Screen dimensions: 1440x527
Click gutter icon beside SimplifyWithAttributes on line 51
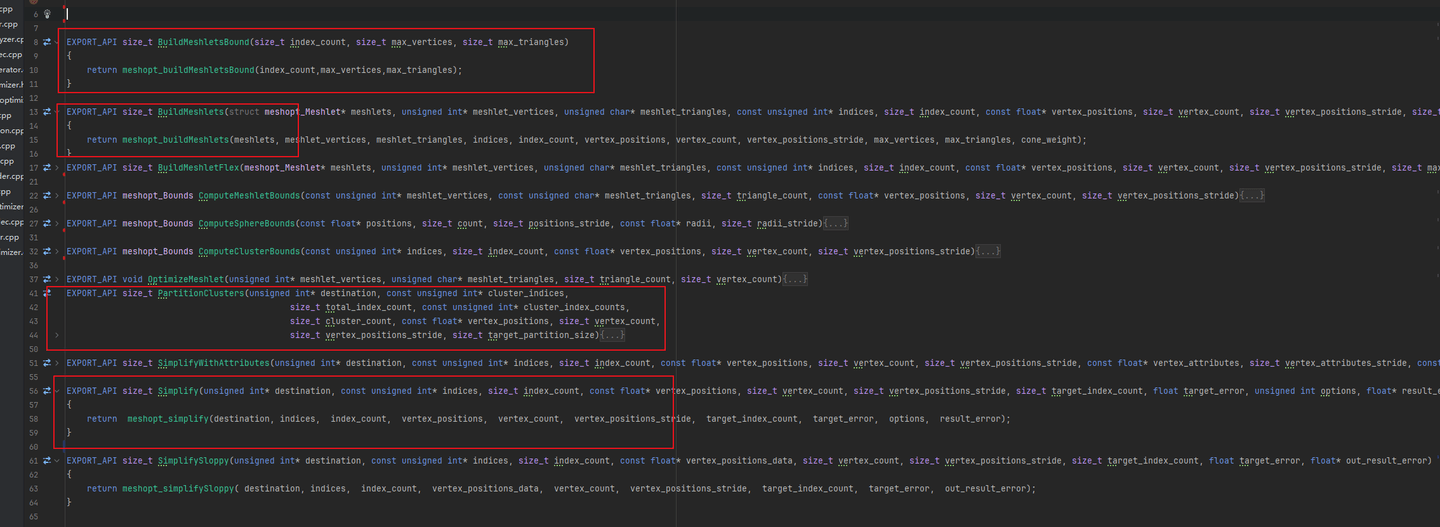pos(47,363)
